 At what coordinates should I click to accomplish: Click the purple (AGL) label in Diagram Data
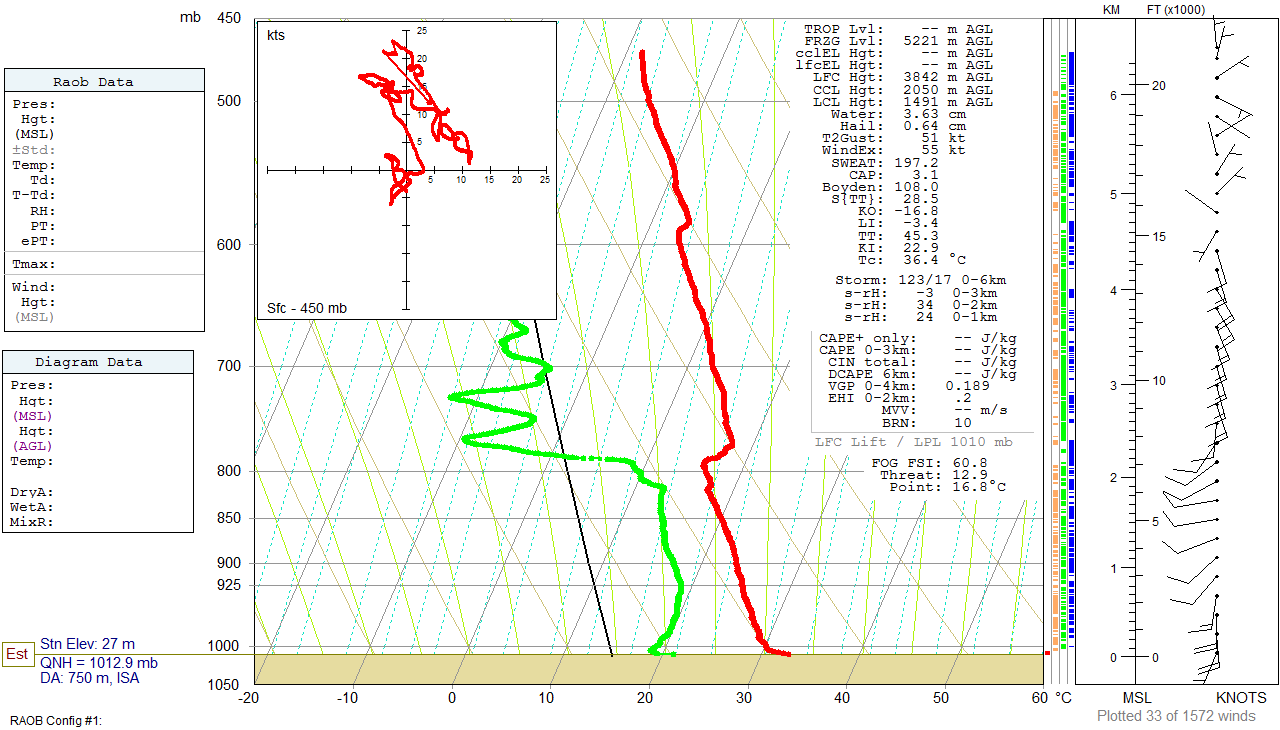[x=32, y=446]
